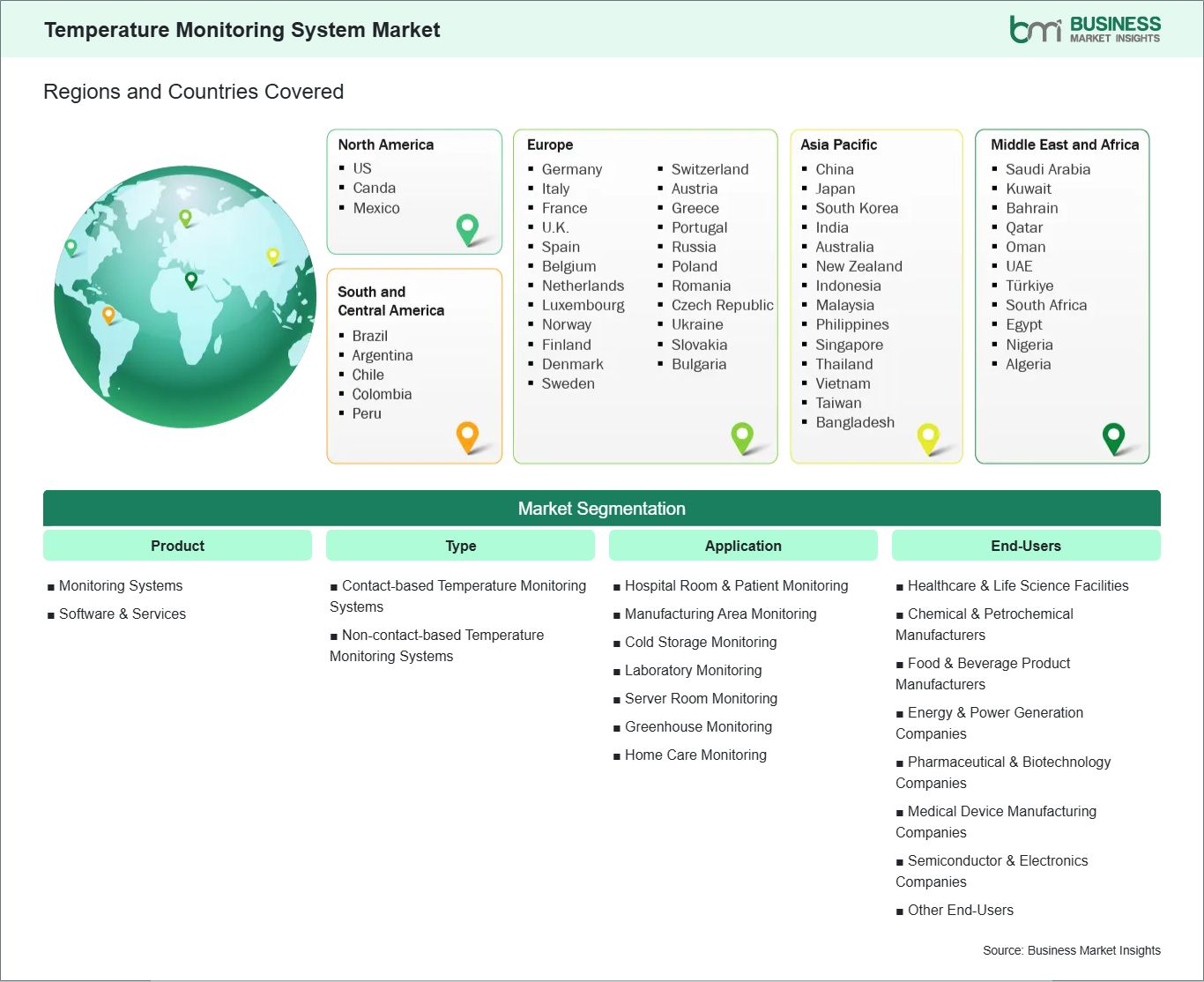Click the Europe region heading
This screenshot has width=1204, height=982.
click(x=550, y=145)
